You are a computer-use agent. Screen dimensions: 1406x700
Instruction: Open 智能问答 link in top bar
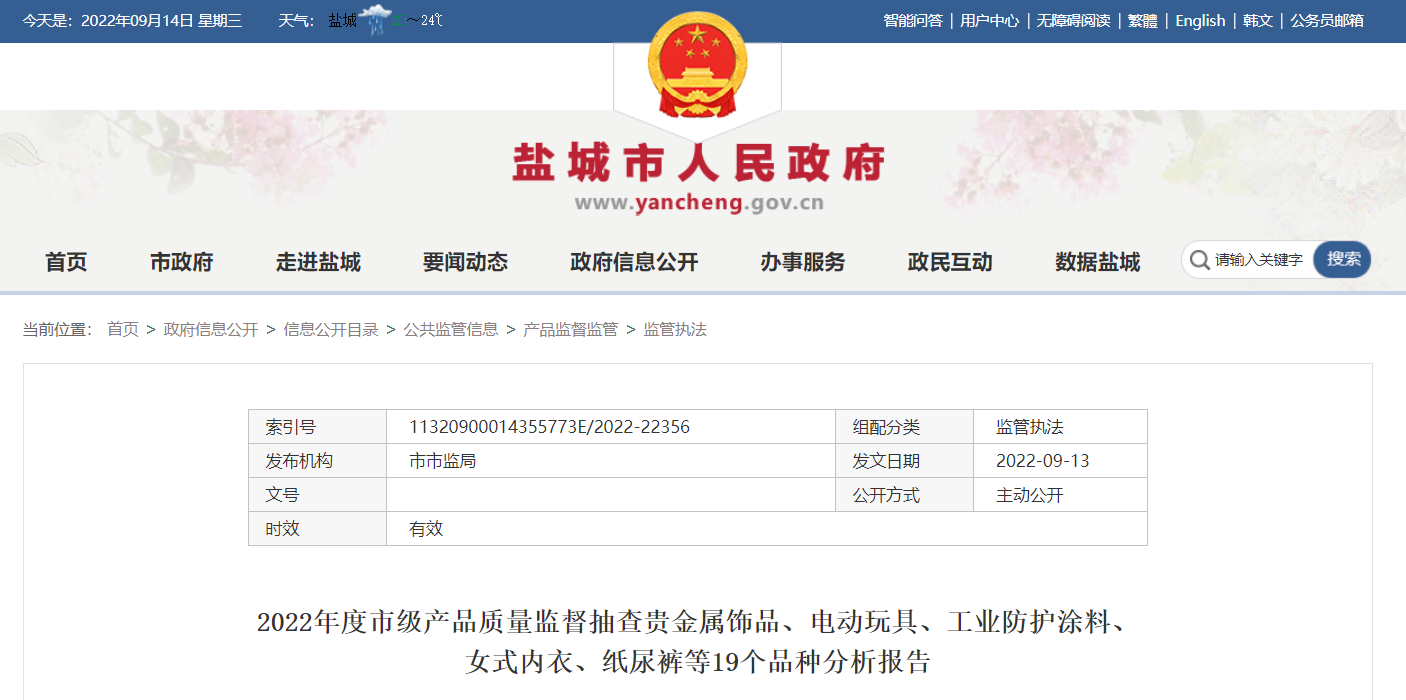pyautogui.click(x=913, y=21)
